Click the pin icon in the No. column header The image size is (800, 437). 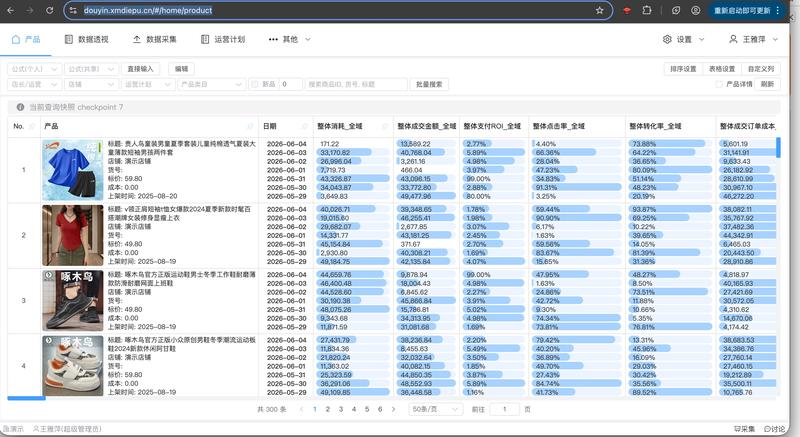[x=32, y=126]
